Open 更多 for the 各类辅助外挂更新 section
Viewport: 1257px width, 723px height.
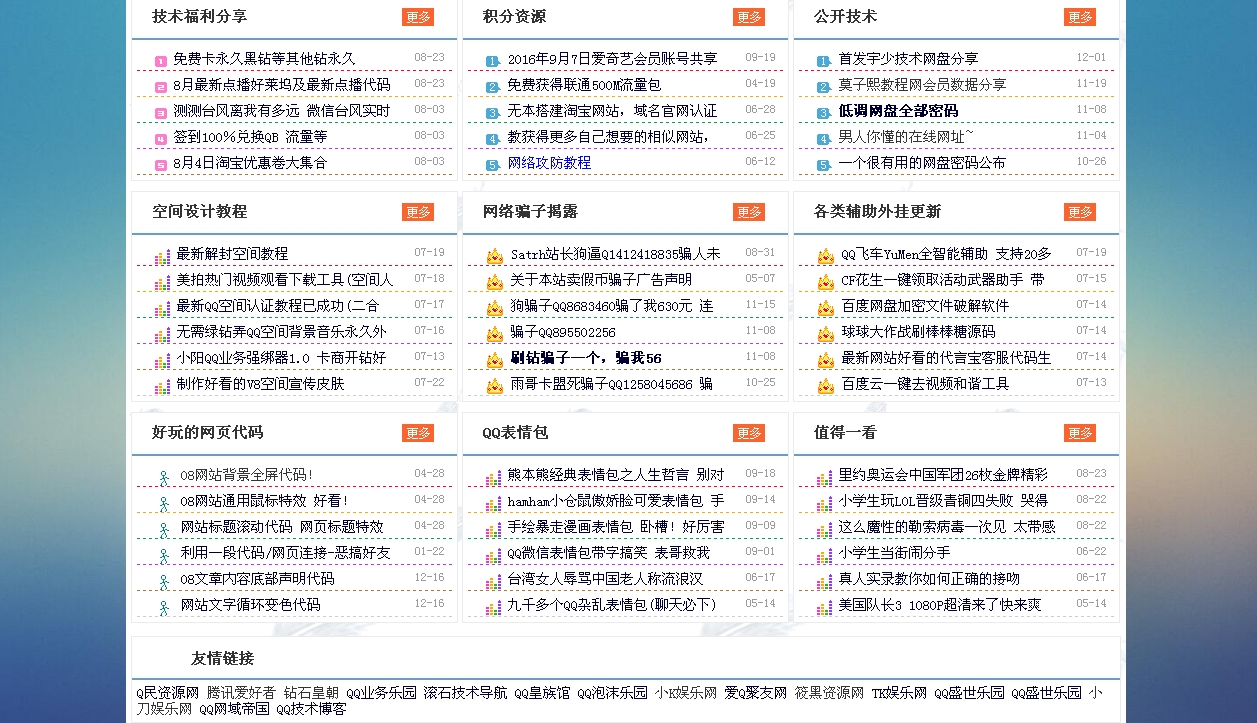click(x=1080, y=212)
